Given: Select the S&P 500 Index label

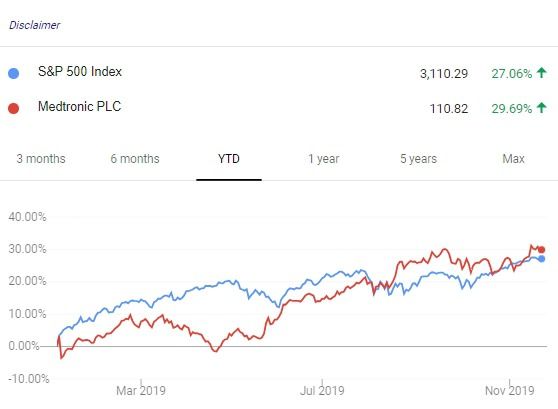Looking at the screenshot, I should coord(80,72).
